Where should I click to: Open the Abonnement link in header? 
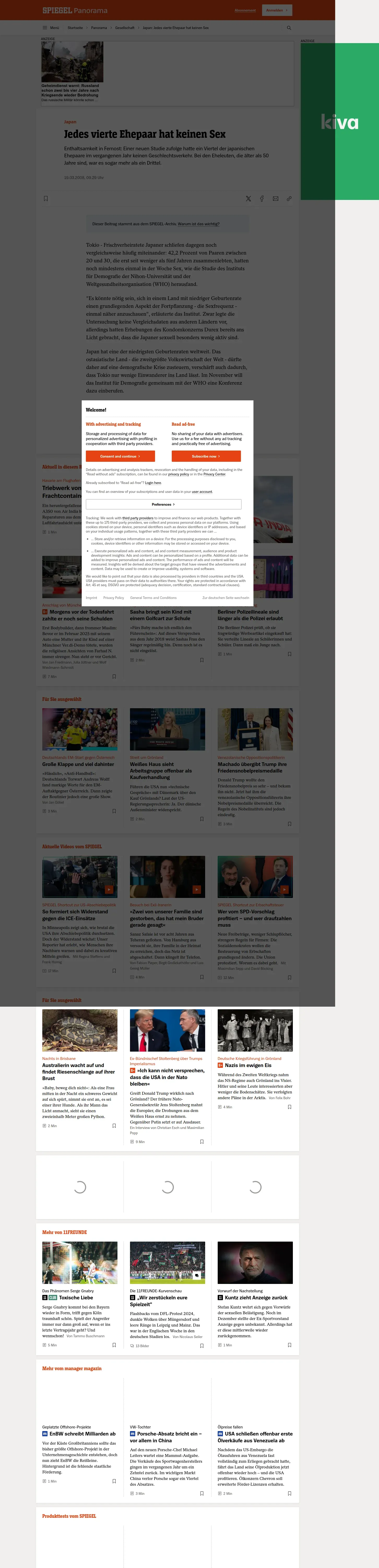coord(245,10)
